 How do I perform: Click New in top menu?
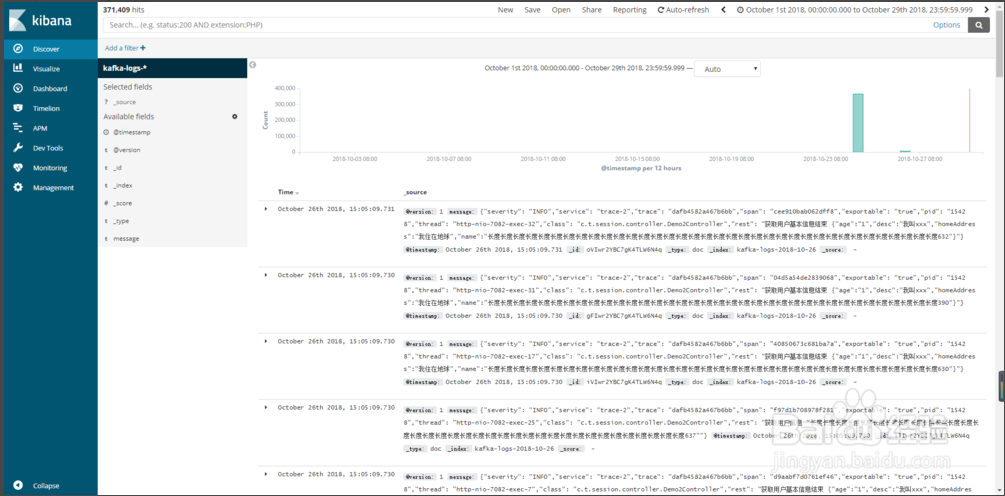[505, 10]
